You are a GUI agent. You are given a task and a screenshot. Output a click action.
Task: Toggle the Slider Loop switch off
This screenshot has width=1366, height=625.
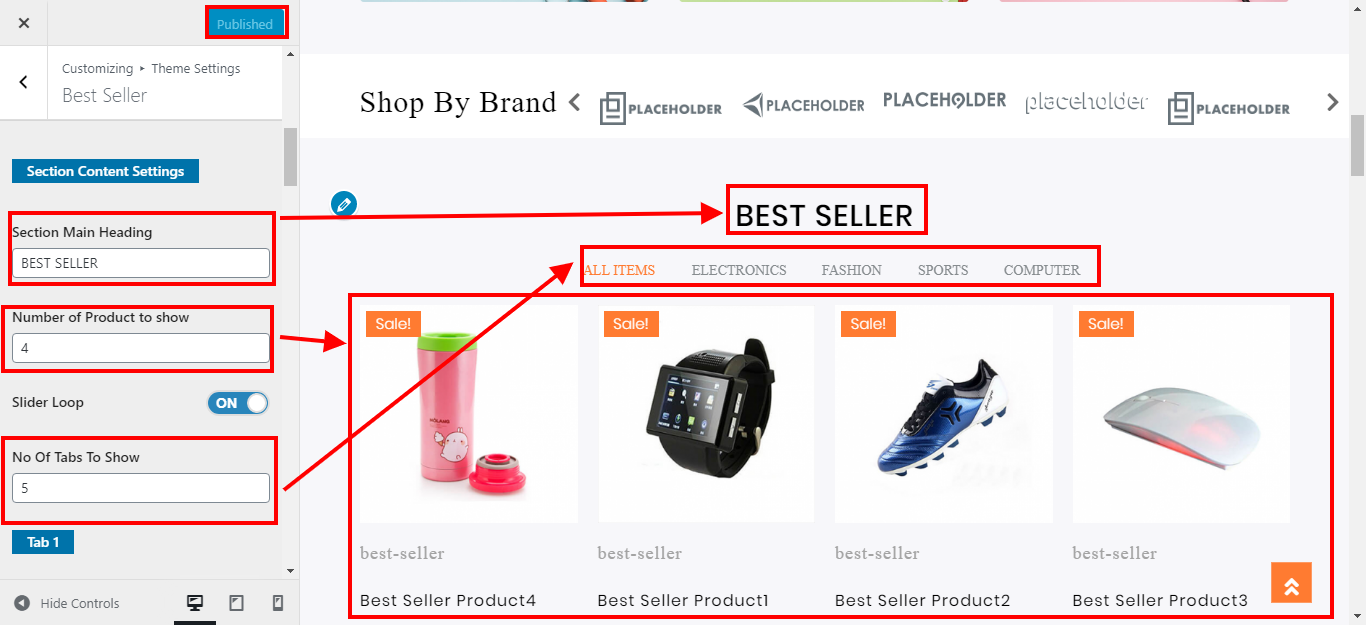coord(238,403)
